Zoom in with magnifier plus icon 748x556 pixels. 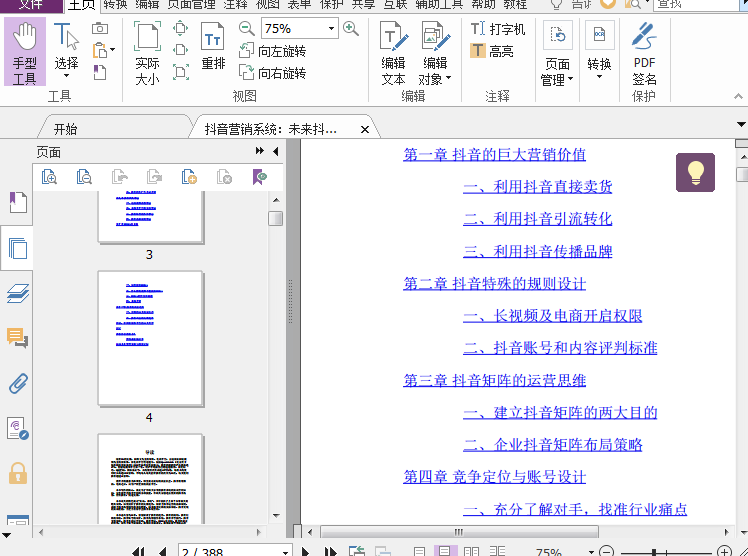pos(351,29)
